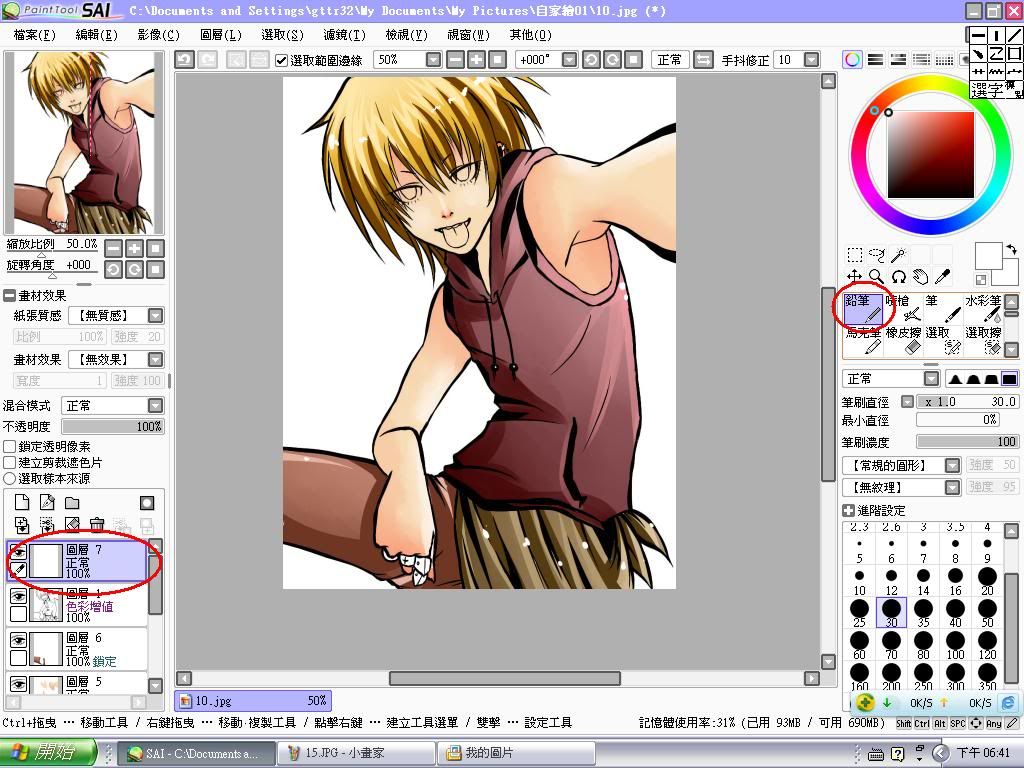Open the 【常規的圓形】 brush shape dropdown
Screen dimensions: 1024x768
pos(953,466)
